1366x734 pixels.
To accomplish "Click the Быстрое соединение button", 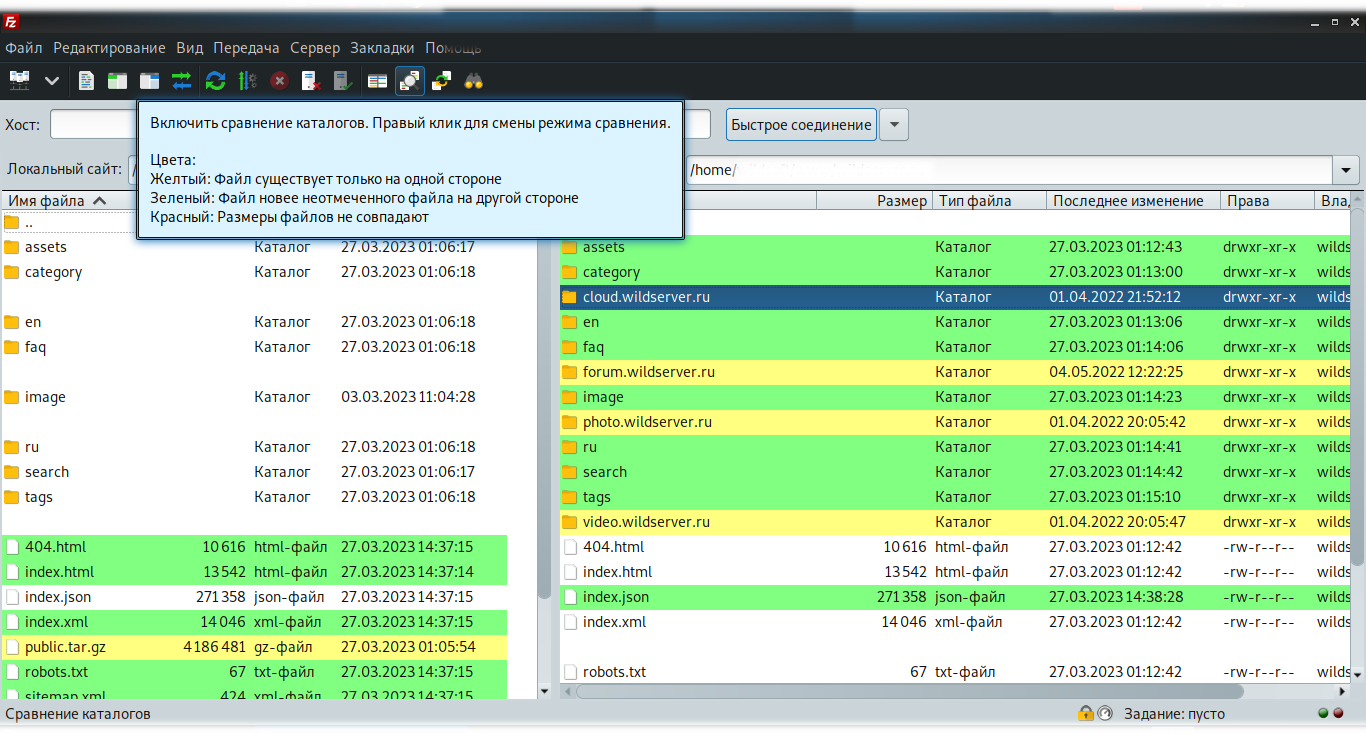I will click(801, 125).
